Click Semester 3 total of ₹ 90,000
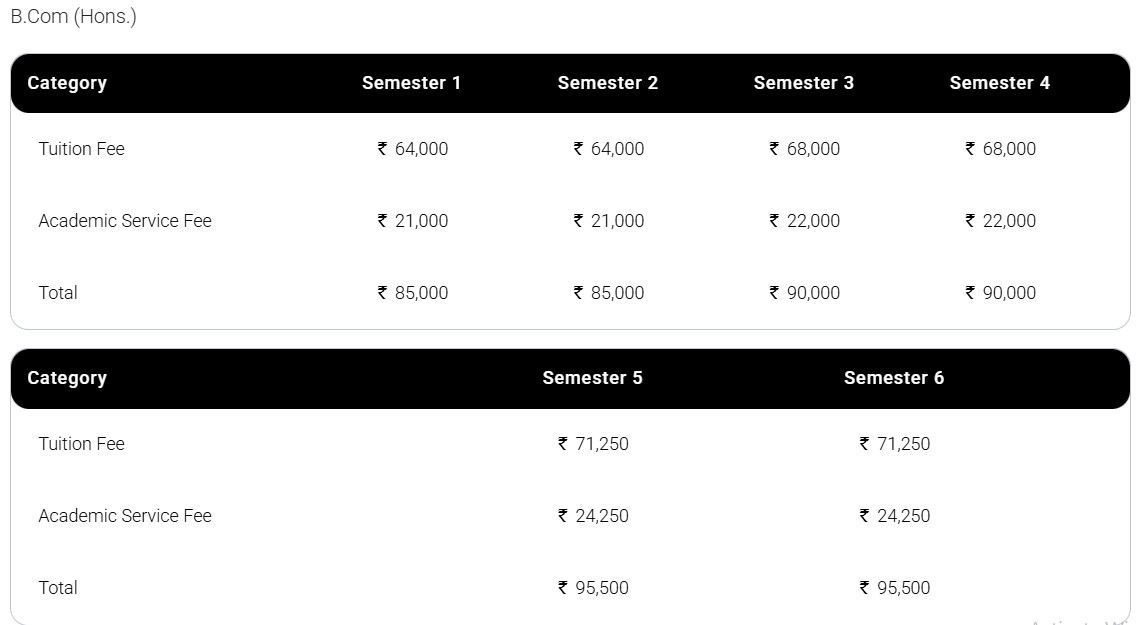The image size is (1141, 625). [805, 293]
